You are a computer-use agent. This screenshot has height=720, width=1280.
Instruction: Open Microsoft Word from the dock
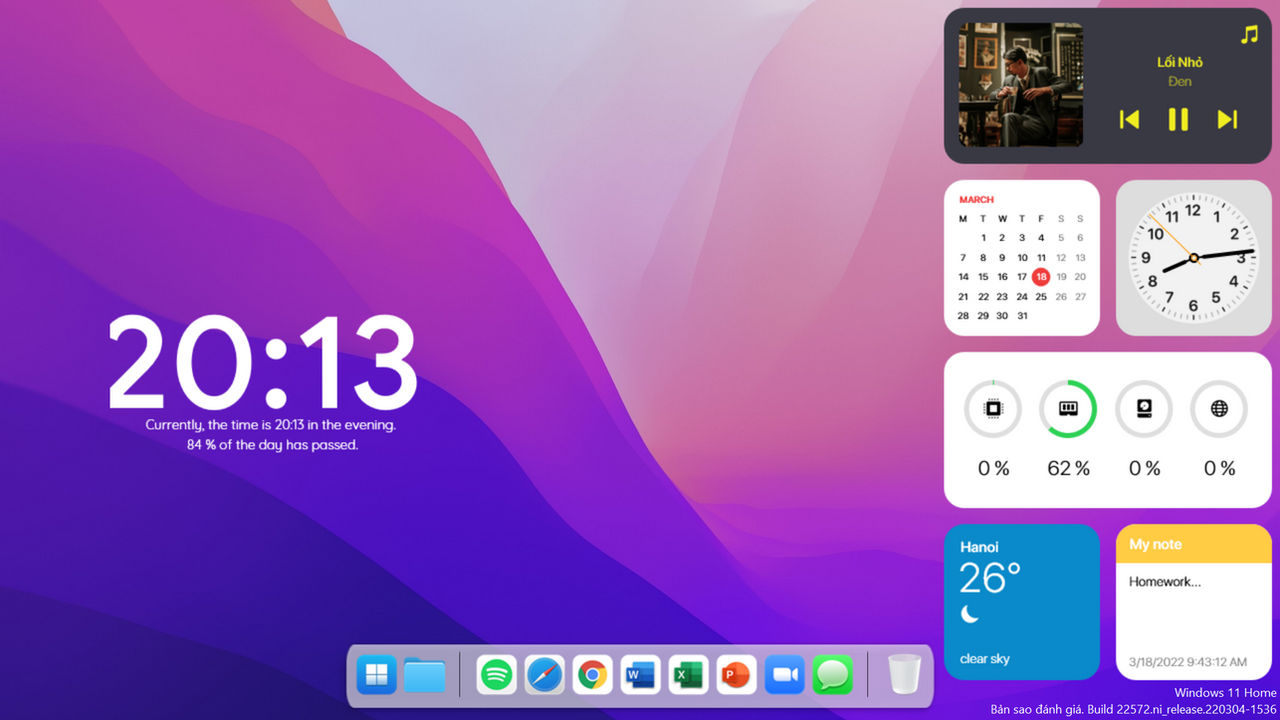[641, 675]
